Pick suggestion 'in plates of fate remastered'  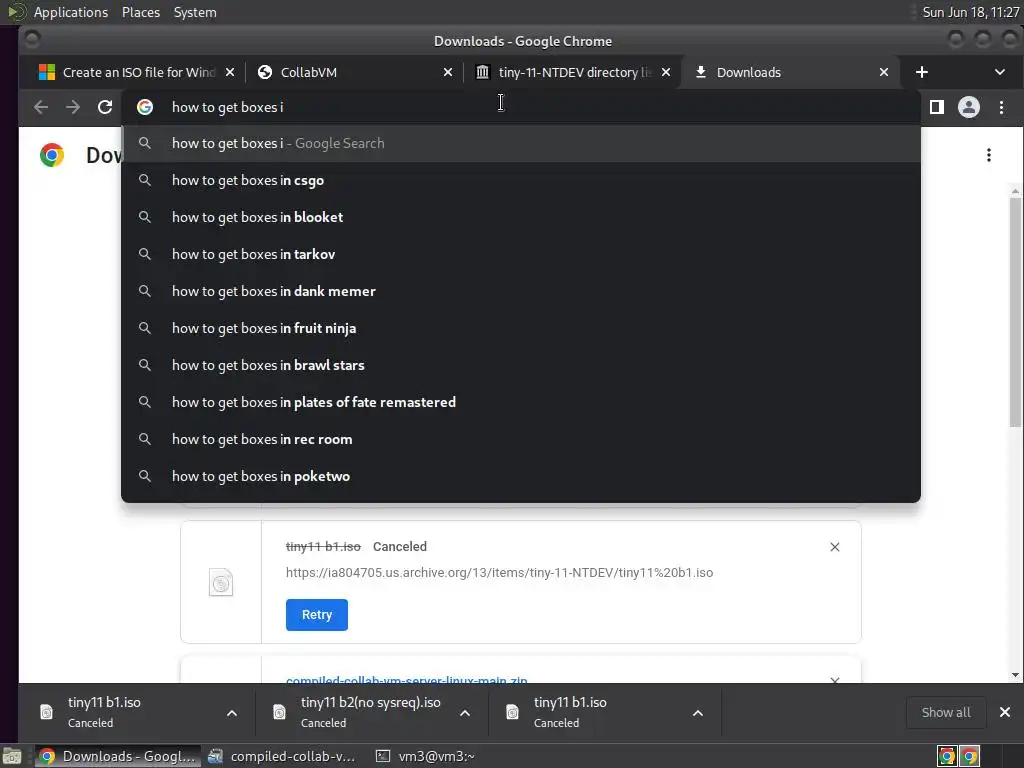click(x=520, y=402)
